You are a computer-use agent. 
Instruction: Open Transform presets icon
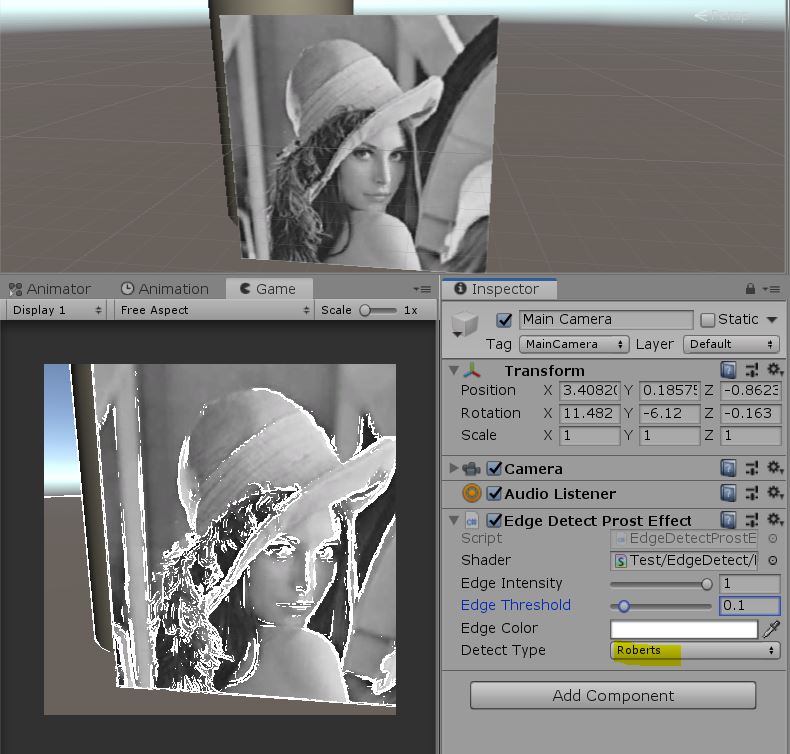pos(752,370)
